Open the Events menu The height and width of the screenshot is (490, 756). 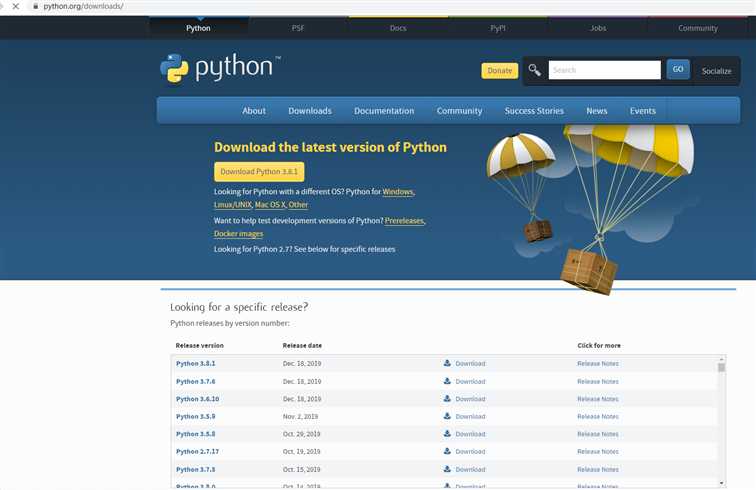click(x=643, y=110)
